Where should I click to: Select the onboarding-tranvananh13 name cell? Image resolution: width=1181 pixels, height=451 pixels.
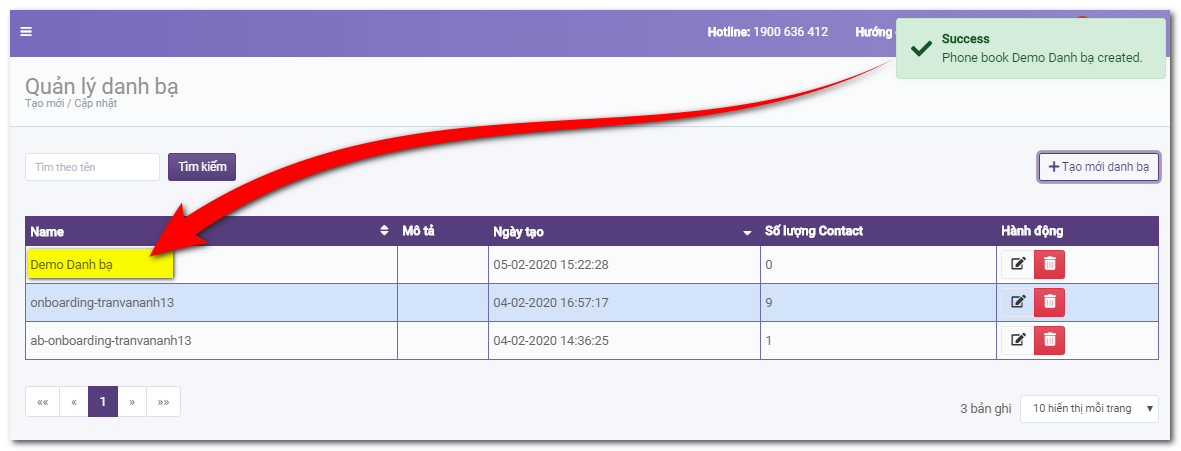pyautogui.click(x=212, y=303)
